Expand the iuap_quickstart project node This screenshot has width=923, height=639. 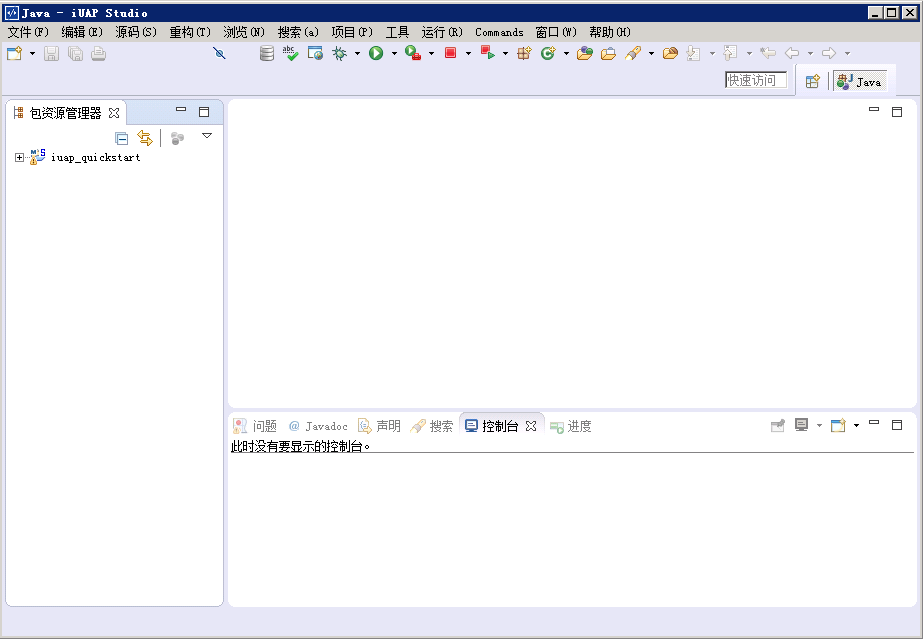pyautogui.click(x=19, y=157)
